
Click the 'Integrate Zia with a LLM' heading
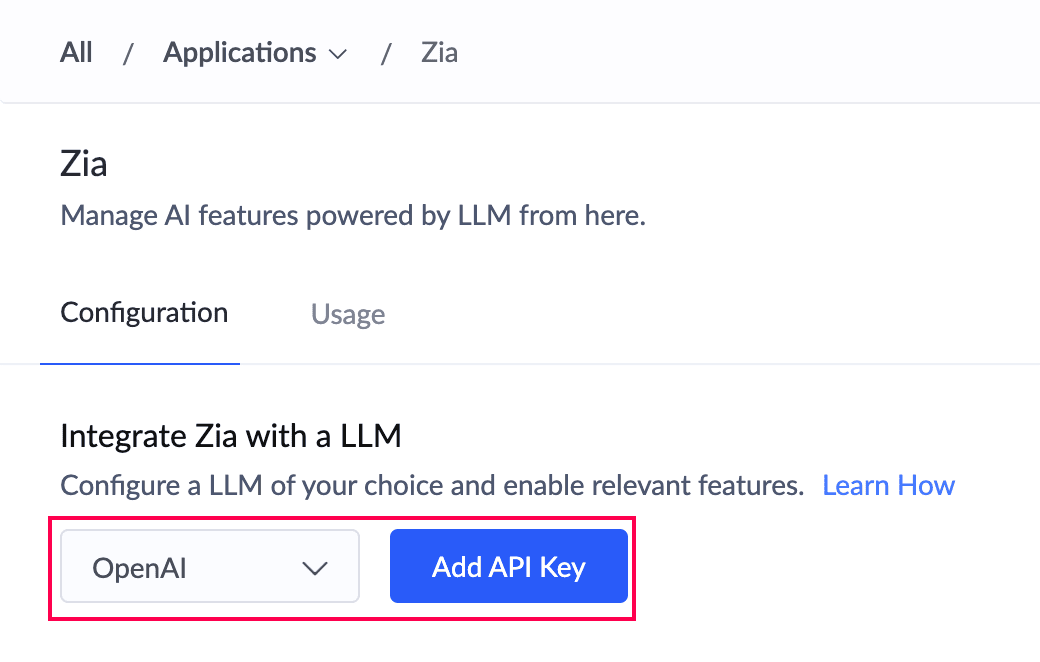[230, 436]
